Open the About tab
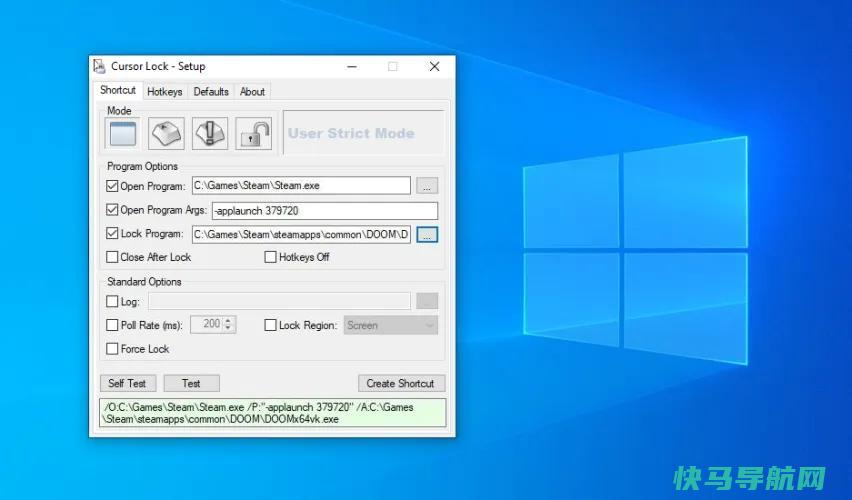The height and width of the screenshot is (500, 852). click(252, 92)
